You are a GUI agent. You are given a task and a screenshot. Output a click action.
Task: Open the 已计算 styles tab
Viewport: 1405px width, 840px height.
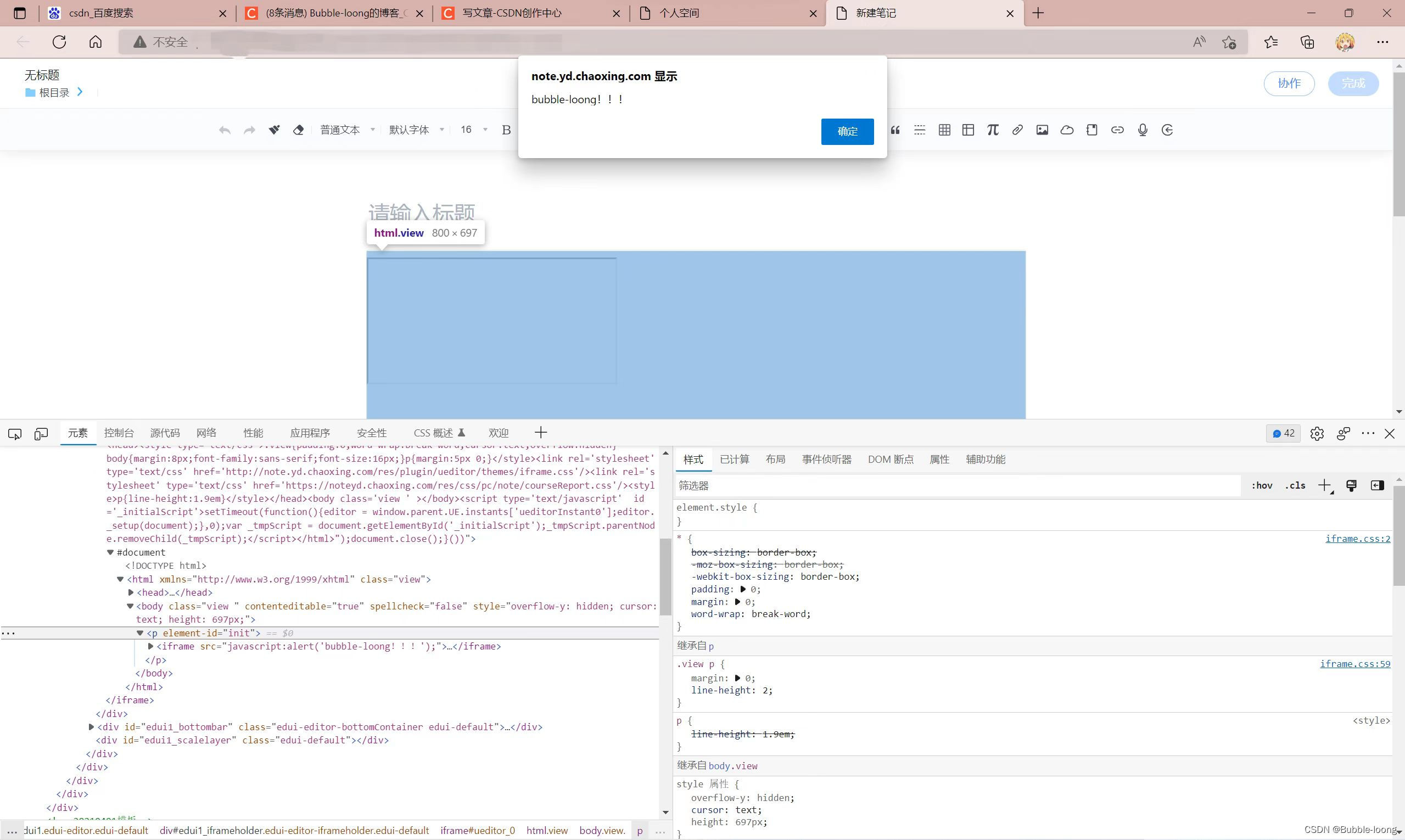pos(734,460)
